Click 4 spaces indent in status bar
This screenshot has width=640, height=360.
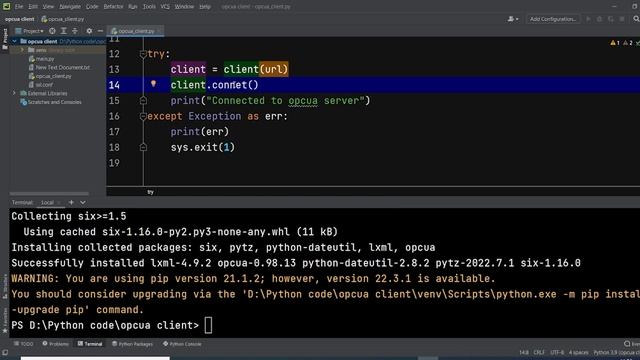pos(578,352)
